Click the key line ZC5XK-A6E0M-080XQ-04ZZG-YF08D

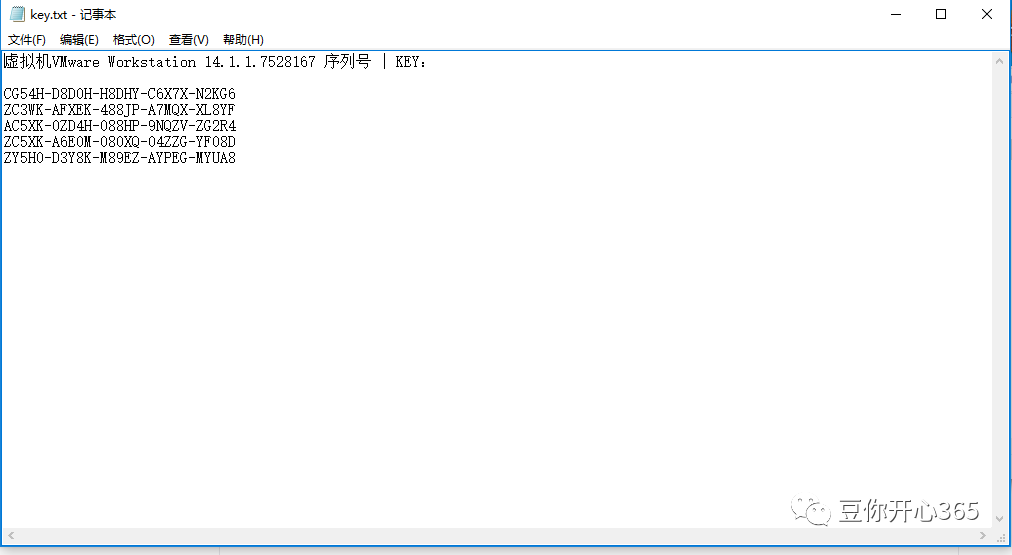coord(119,142)
